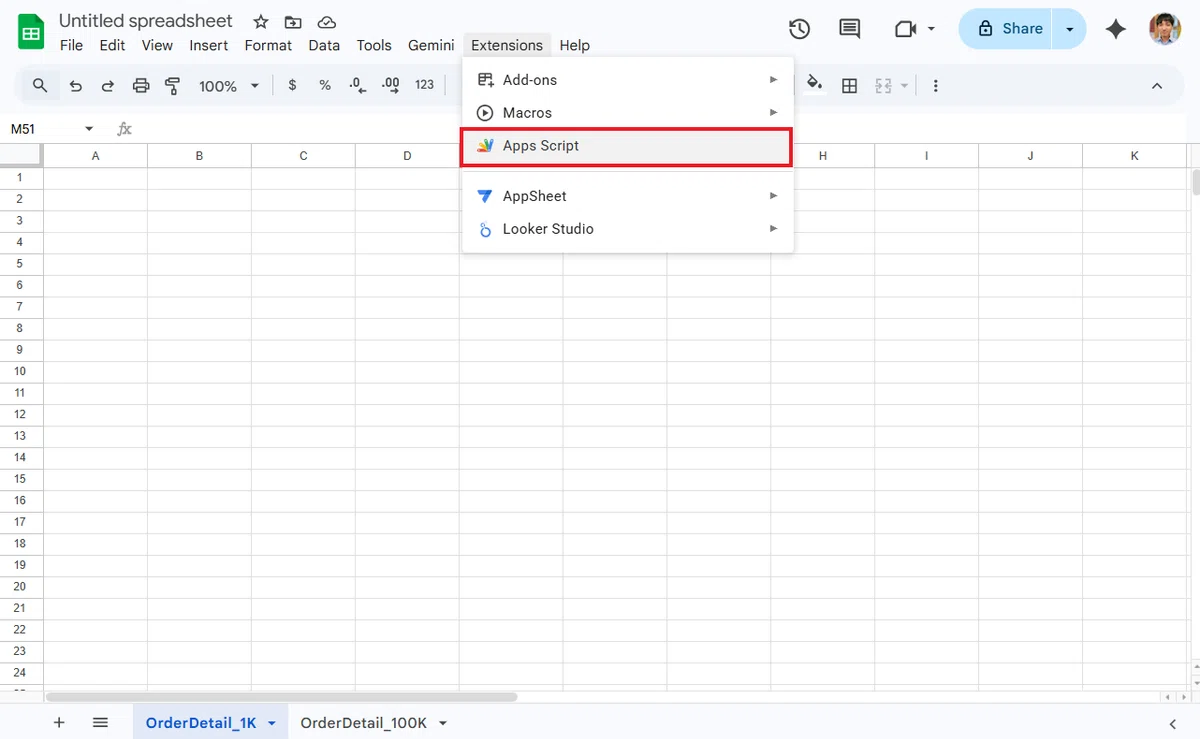Click the move to folder icon
The height and width of the screenshot is (739, 1200).
pos(293,22)
